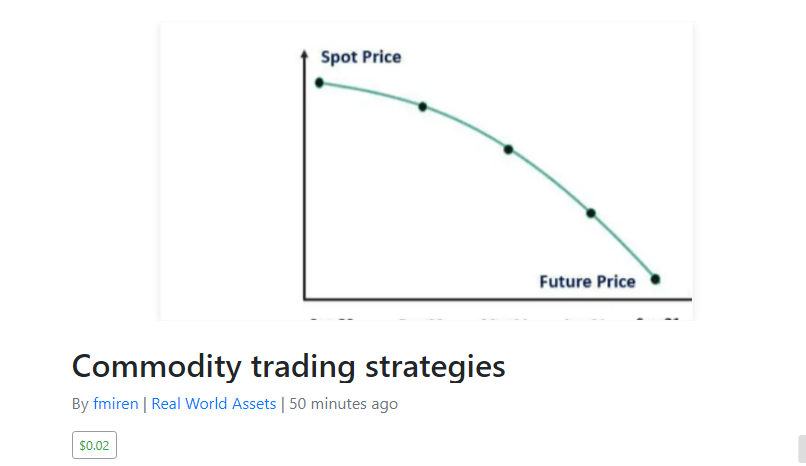Click the page scrollbar thumb at right edge
The image size is (806, 466).
pyautogui.click(x=802, y=450)
